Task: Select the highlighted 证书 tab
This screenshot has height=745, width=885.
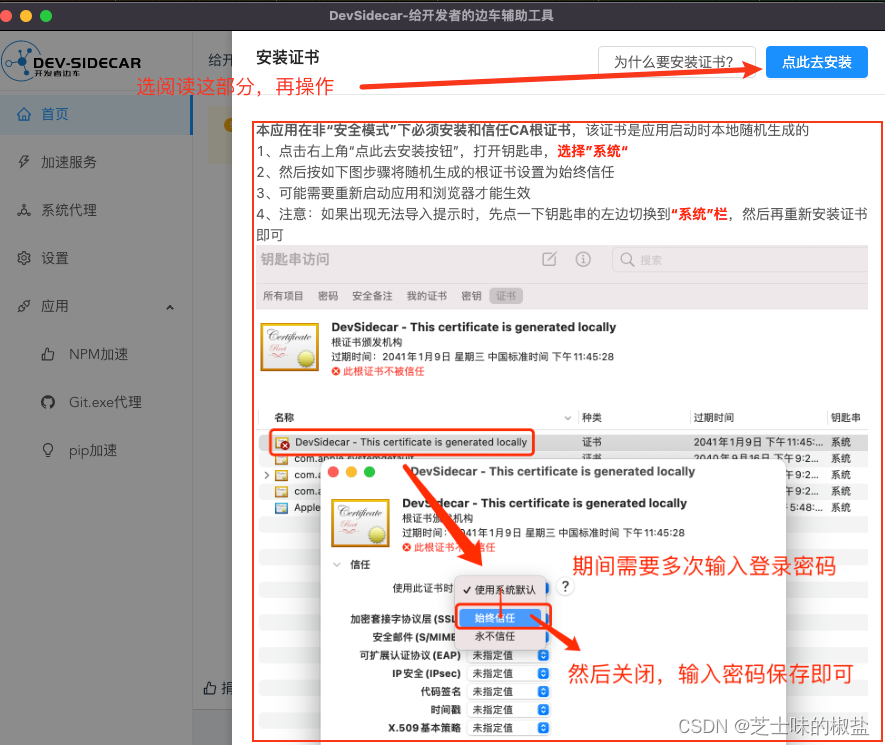Action: click(506, 296)
